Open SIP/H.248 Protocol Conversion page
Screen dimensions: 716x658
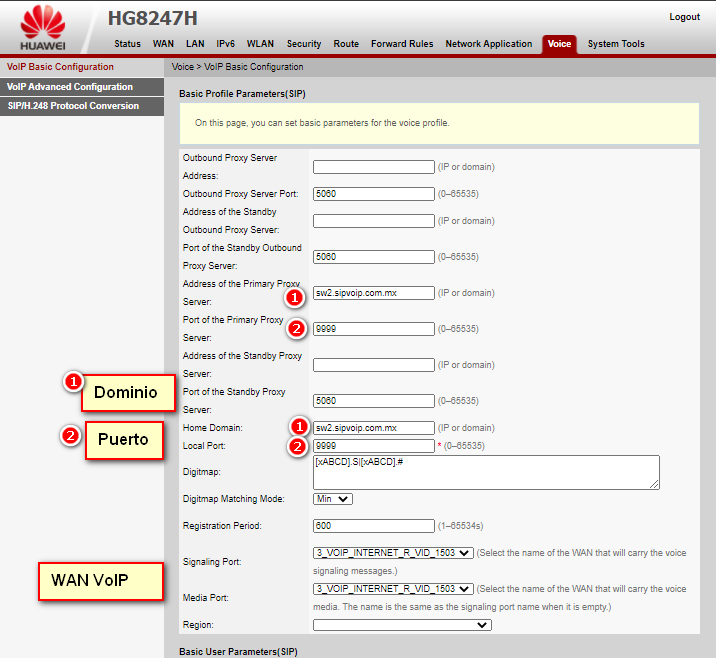click(x=73, y=106)
